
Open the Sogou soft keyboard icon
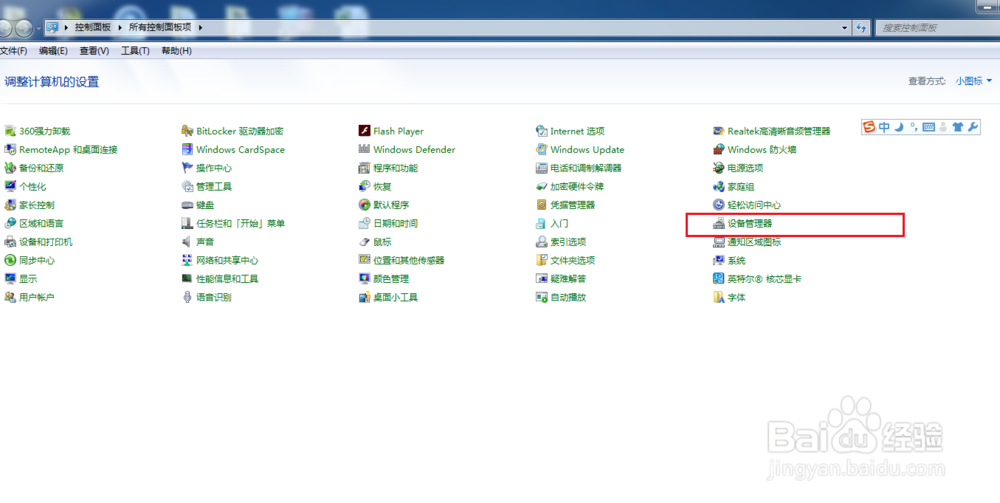[929, 127]
